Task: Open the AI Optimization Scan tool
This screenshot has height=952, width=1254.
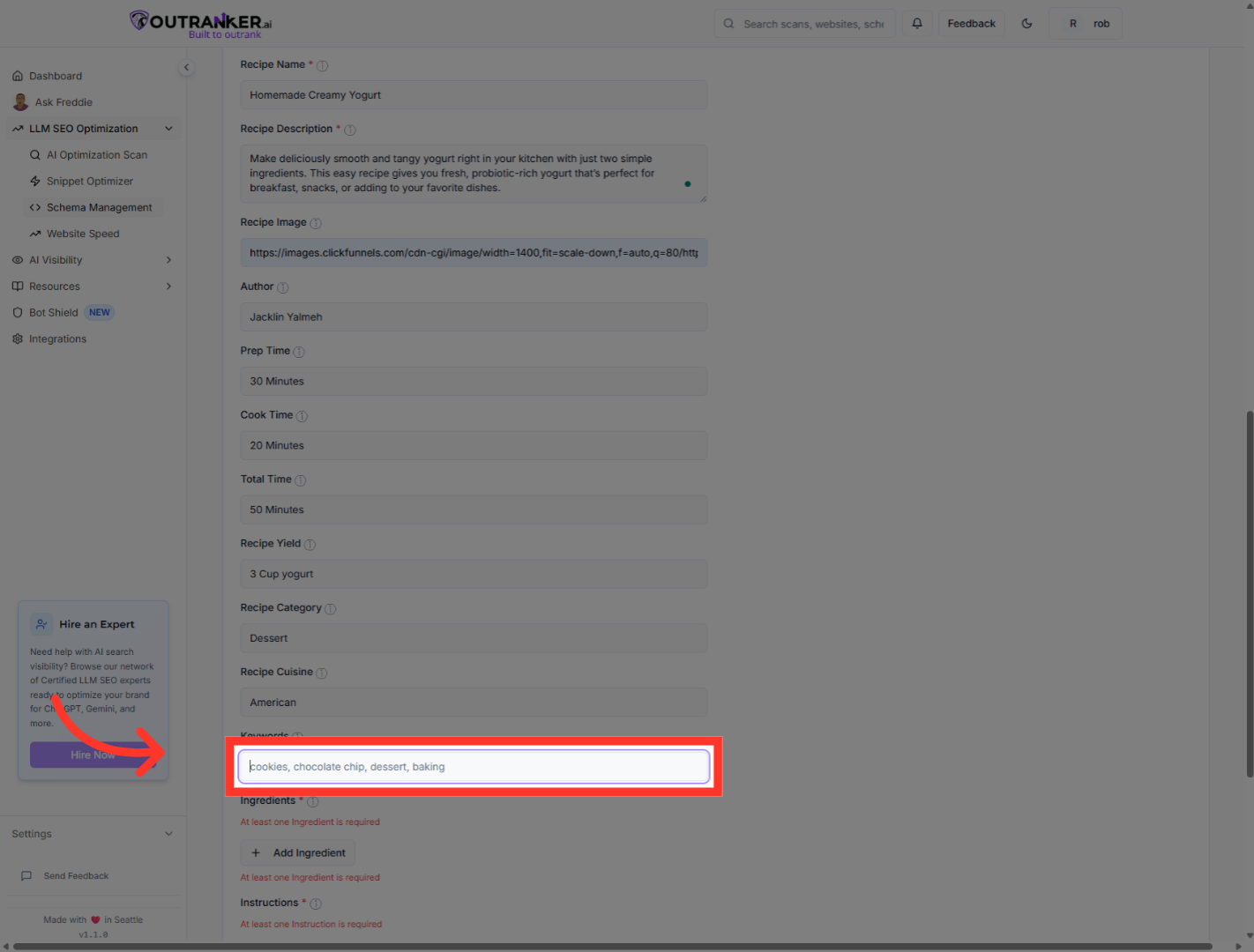Action: [97, 154]
